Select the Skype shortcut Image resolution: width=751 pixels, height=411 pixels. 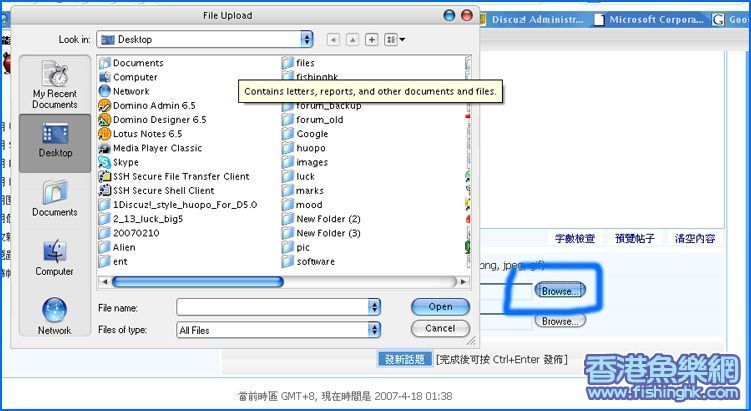pyautogui.click(x=119, y=162)
